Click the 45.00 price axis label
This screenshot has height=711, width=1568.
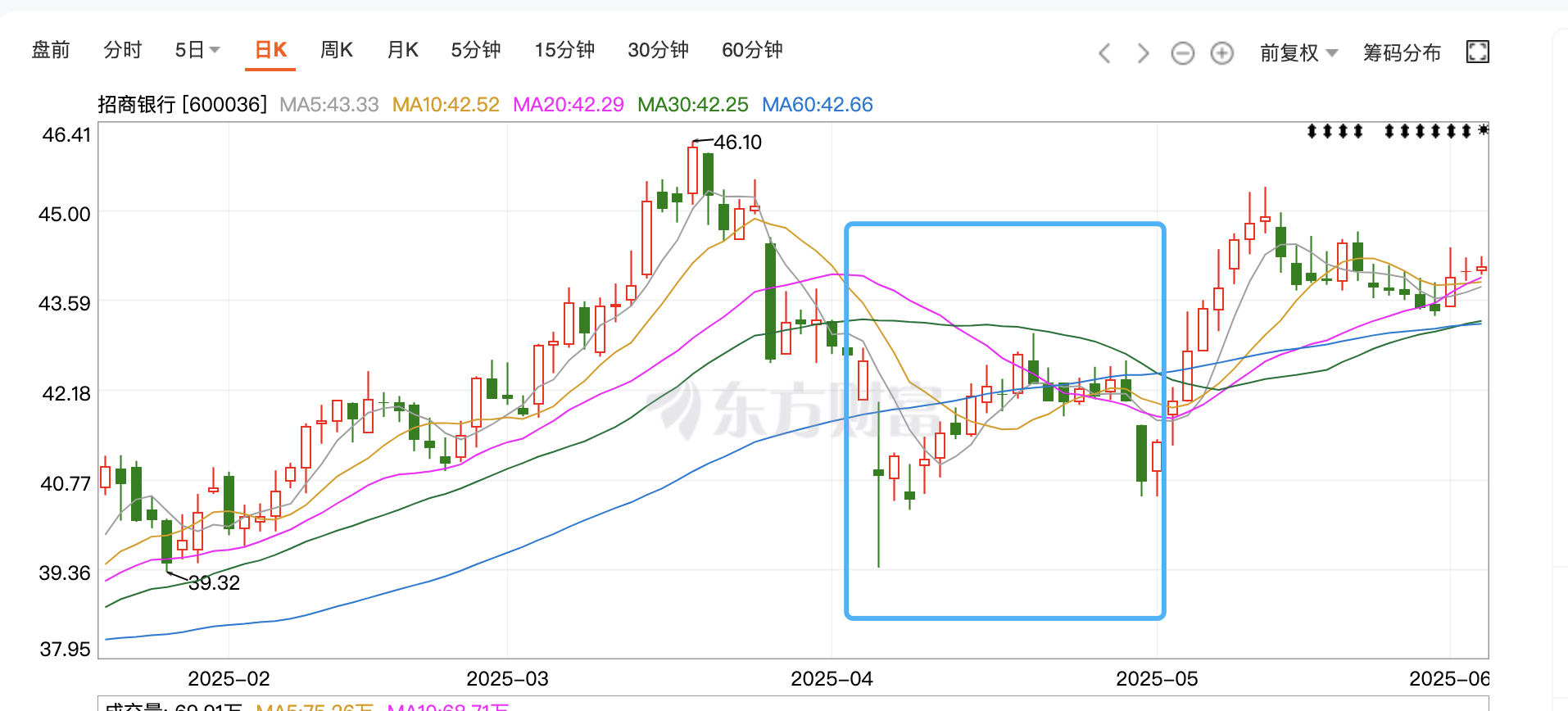[x=65, y=215]
